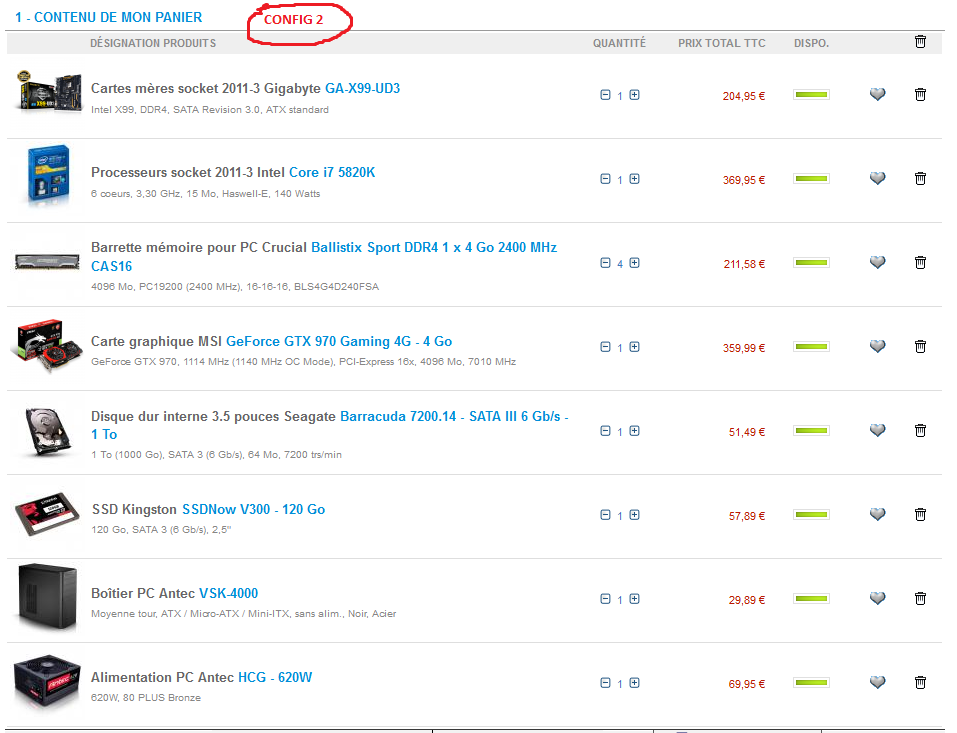The width and height of the screenshot is (957, 733).
Task: Click the DÉSIGNATION PRODUITS column header
Action: [153, 43]
